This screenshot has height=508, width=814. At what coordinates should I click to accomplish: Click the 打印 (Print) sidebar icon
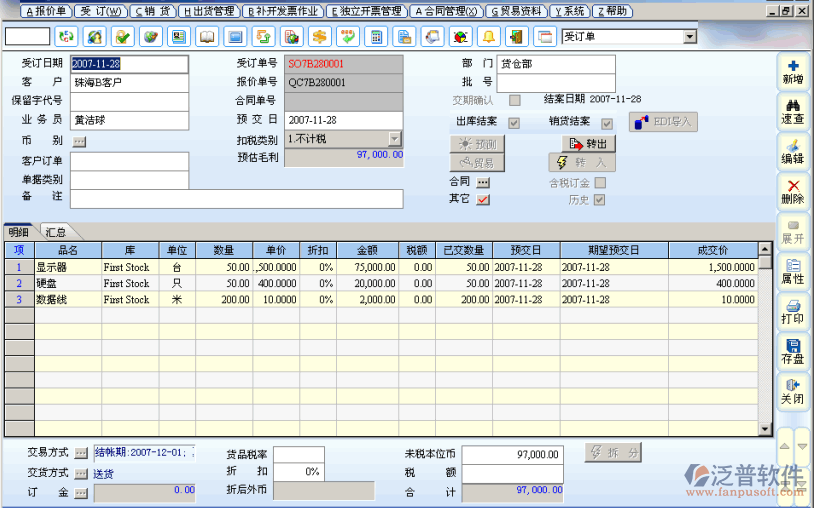pos(792,311)
